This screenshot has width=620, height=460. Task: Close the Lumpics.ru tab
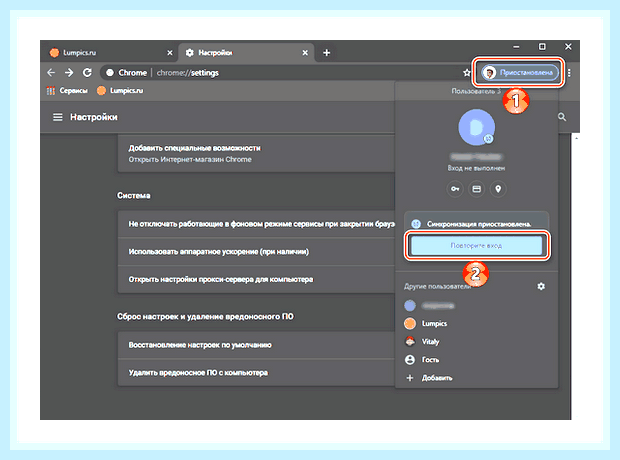tap(170, 53)
